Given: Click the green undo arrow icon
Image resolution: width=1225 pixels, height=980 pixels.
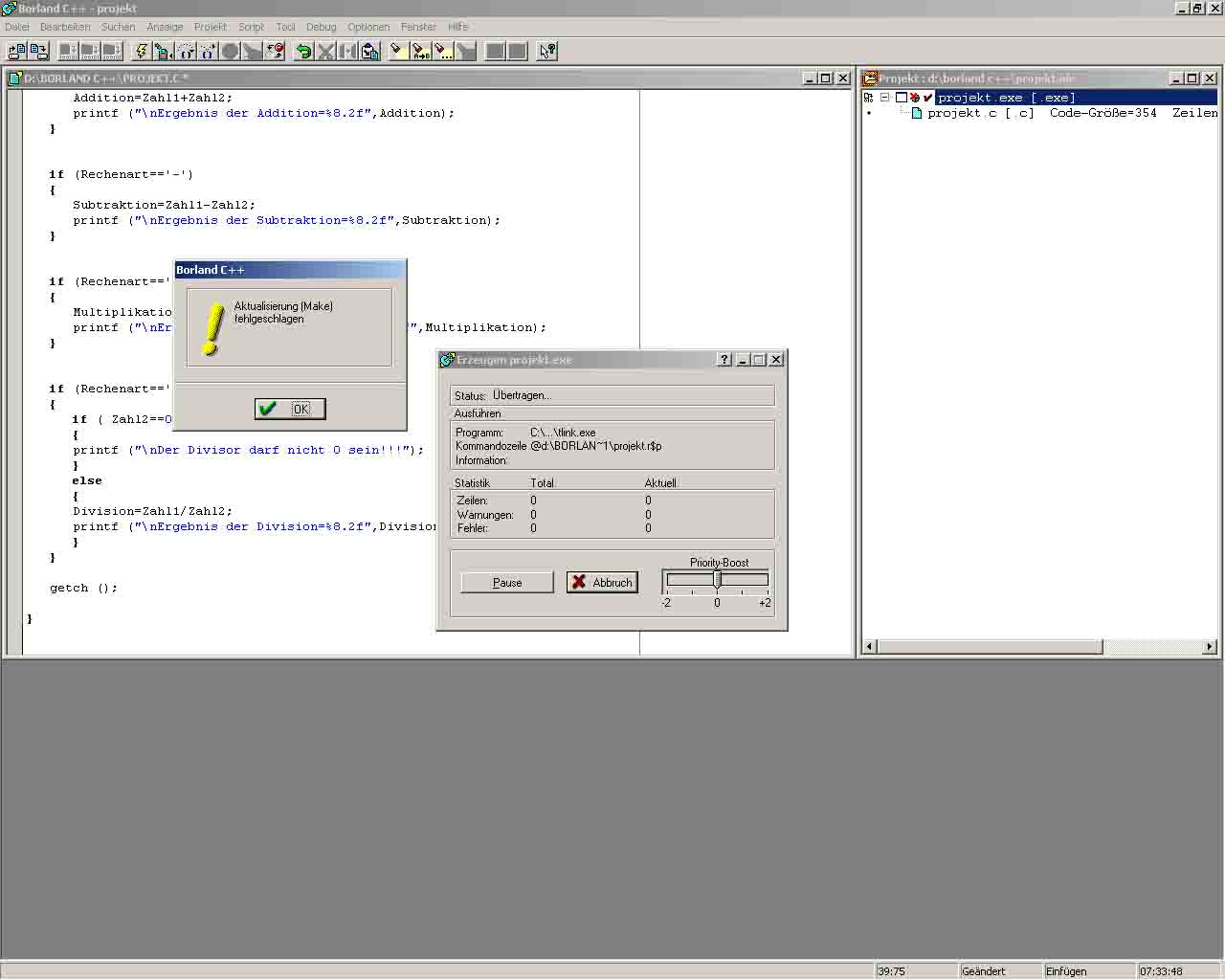Looking at the screenshot, I should pos(304,51).
